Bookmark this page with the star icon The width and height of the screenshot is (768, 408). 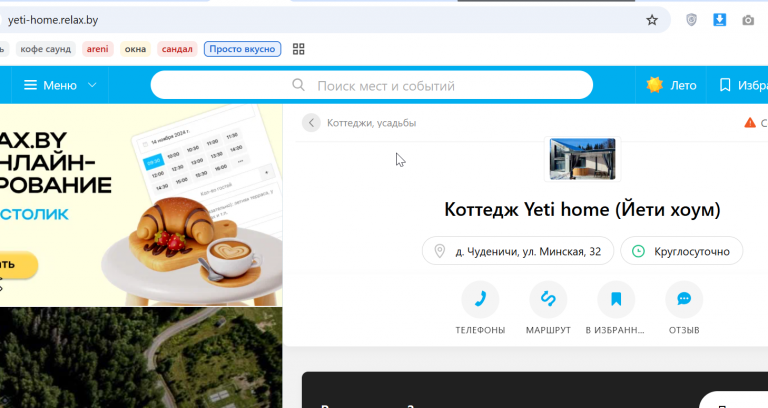[x=651, y=20]
